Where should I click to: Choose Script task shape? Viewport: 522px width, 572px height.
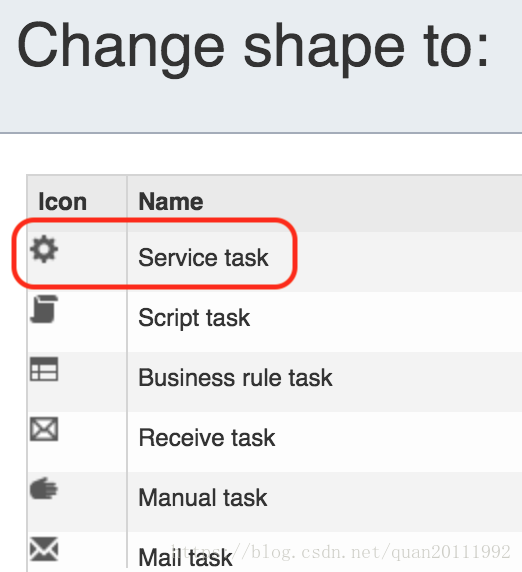click(194, 318)
